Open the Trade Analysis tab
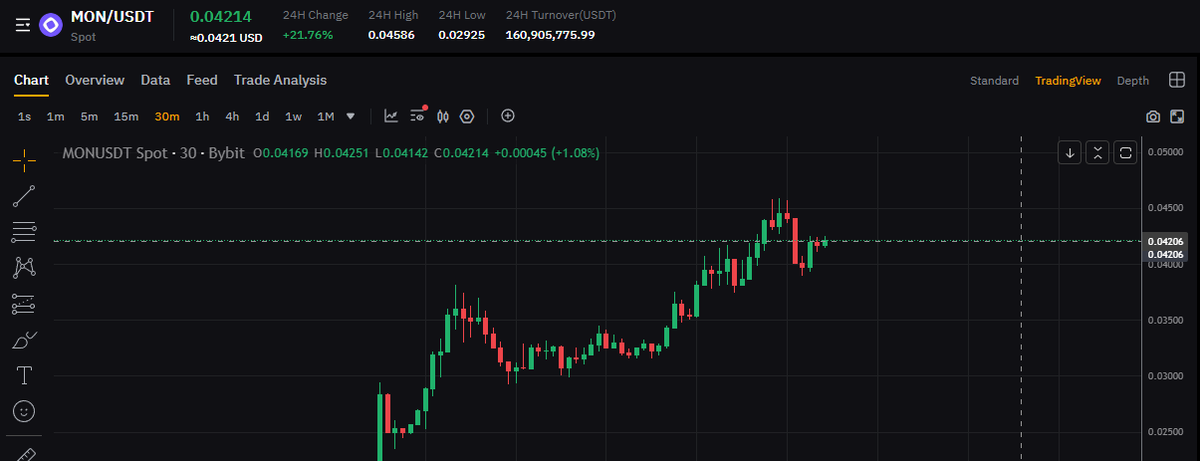1200x461 pixels. [280, 80]
